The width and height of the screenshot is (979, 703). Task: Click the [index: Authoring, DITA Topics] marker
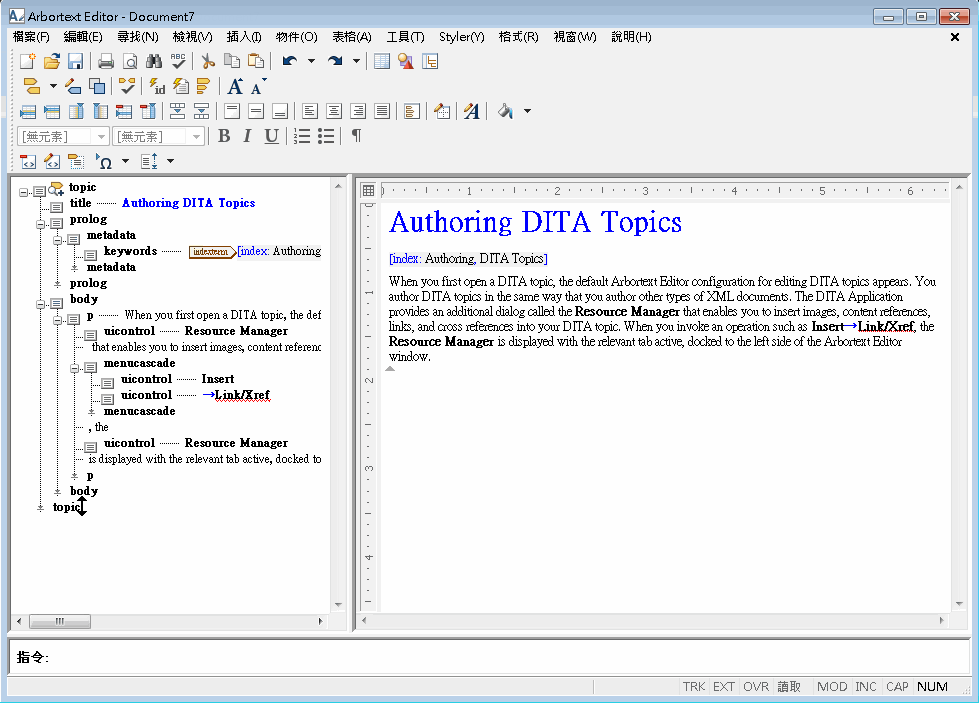pos(468,258)
